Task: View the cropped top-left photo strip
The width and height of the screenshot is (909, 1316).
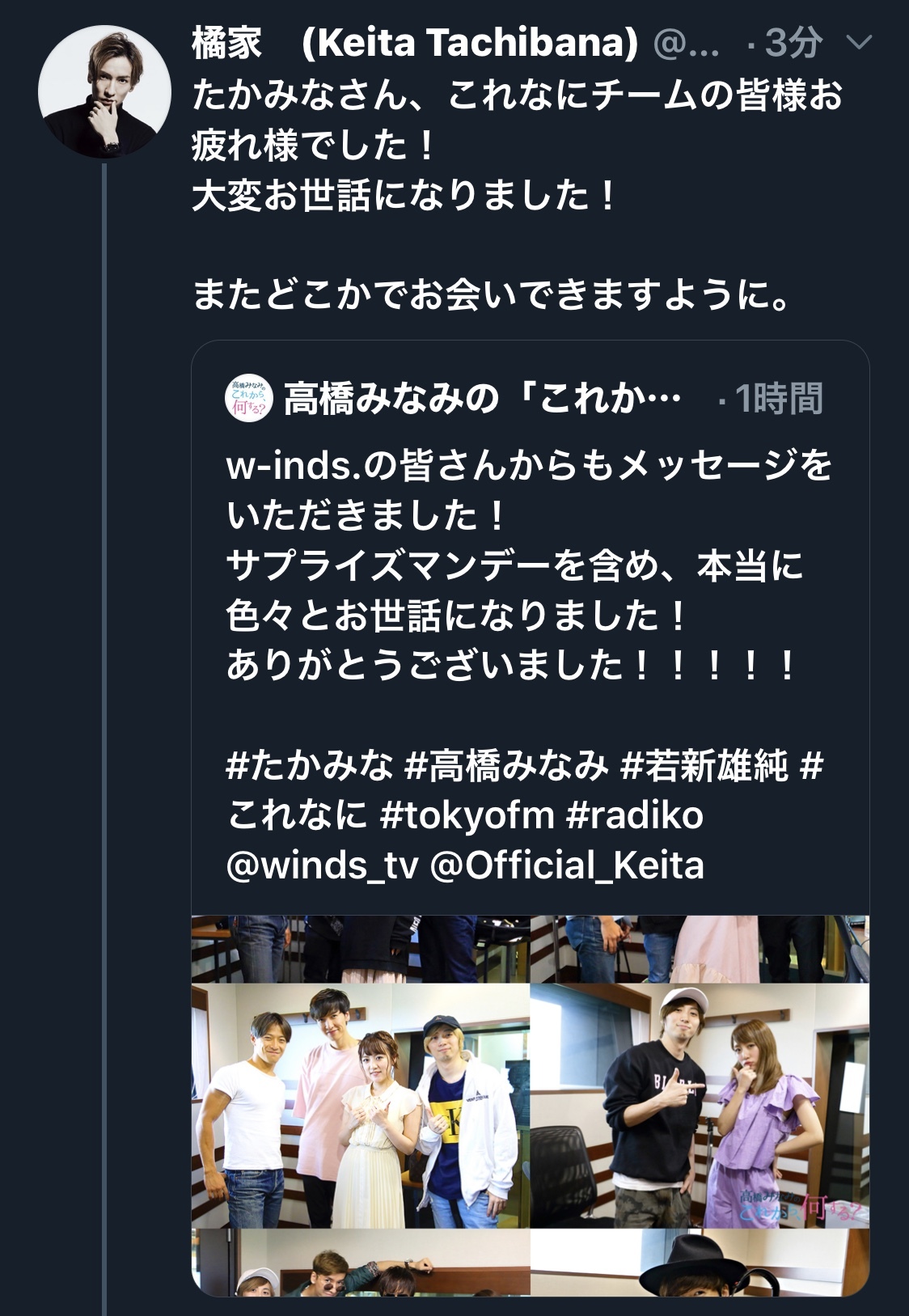Action: tap(361, 949)
